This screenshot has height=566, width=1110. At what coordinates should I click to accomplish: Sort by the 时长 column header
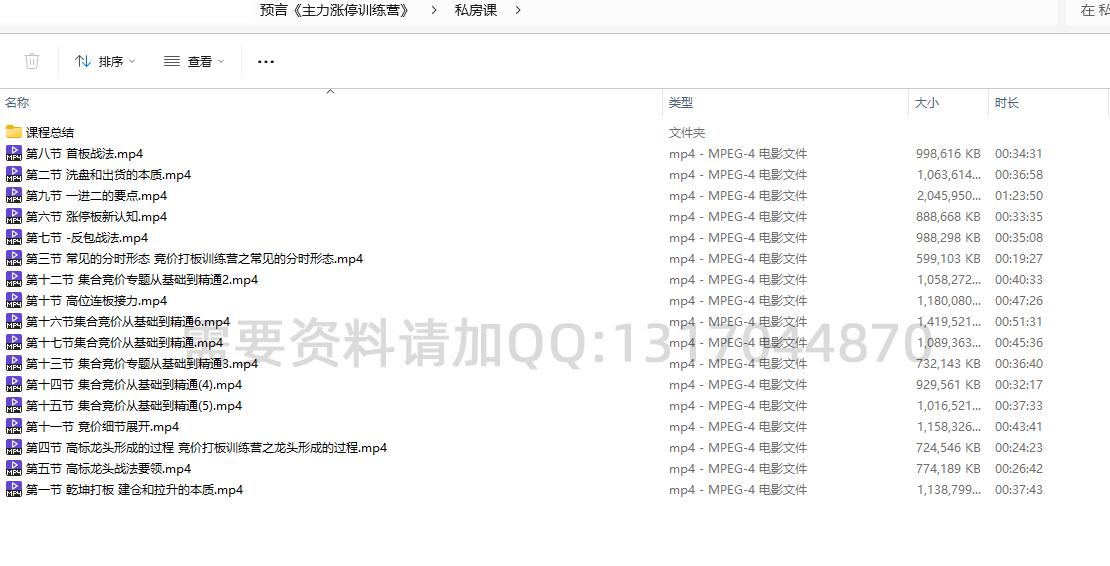(1006, 102)
